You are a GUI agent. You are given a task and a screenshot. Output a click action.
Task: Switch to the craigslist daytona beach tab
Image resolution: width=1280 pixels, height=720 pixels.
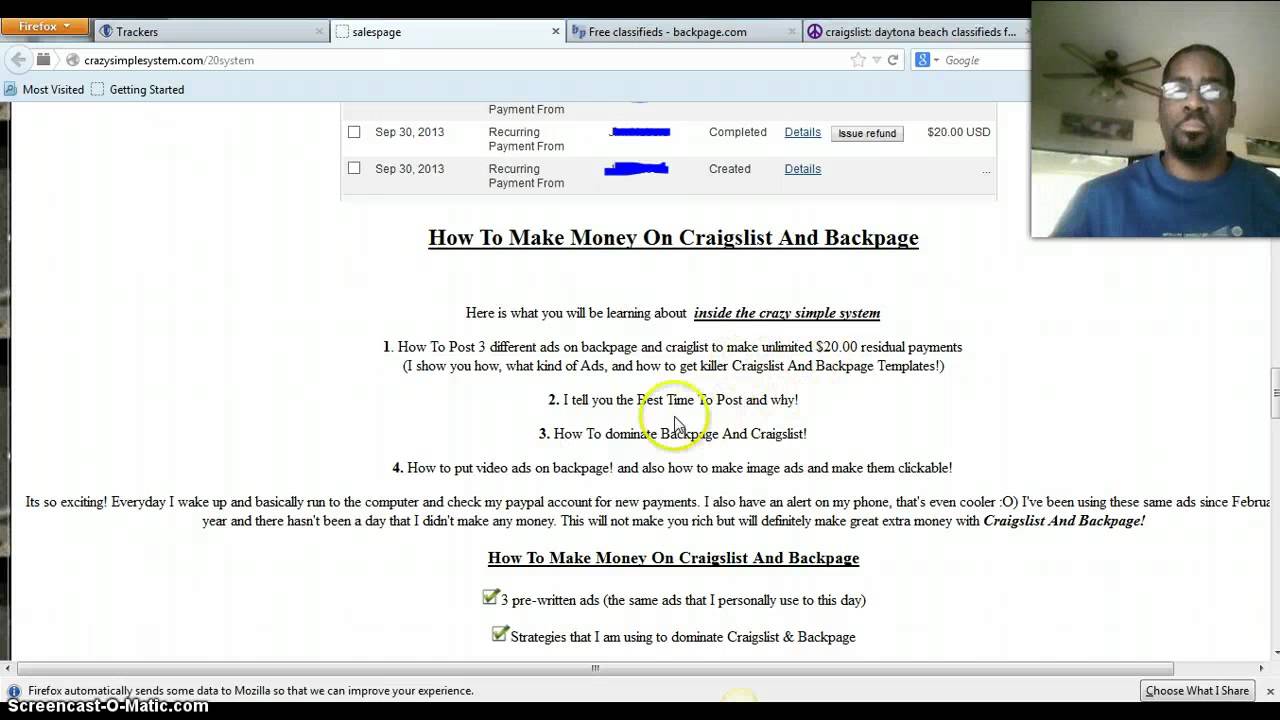click(916, 32)
